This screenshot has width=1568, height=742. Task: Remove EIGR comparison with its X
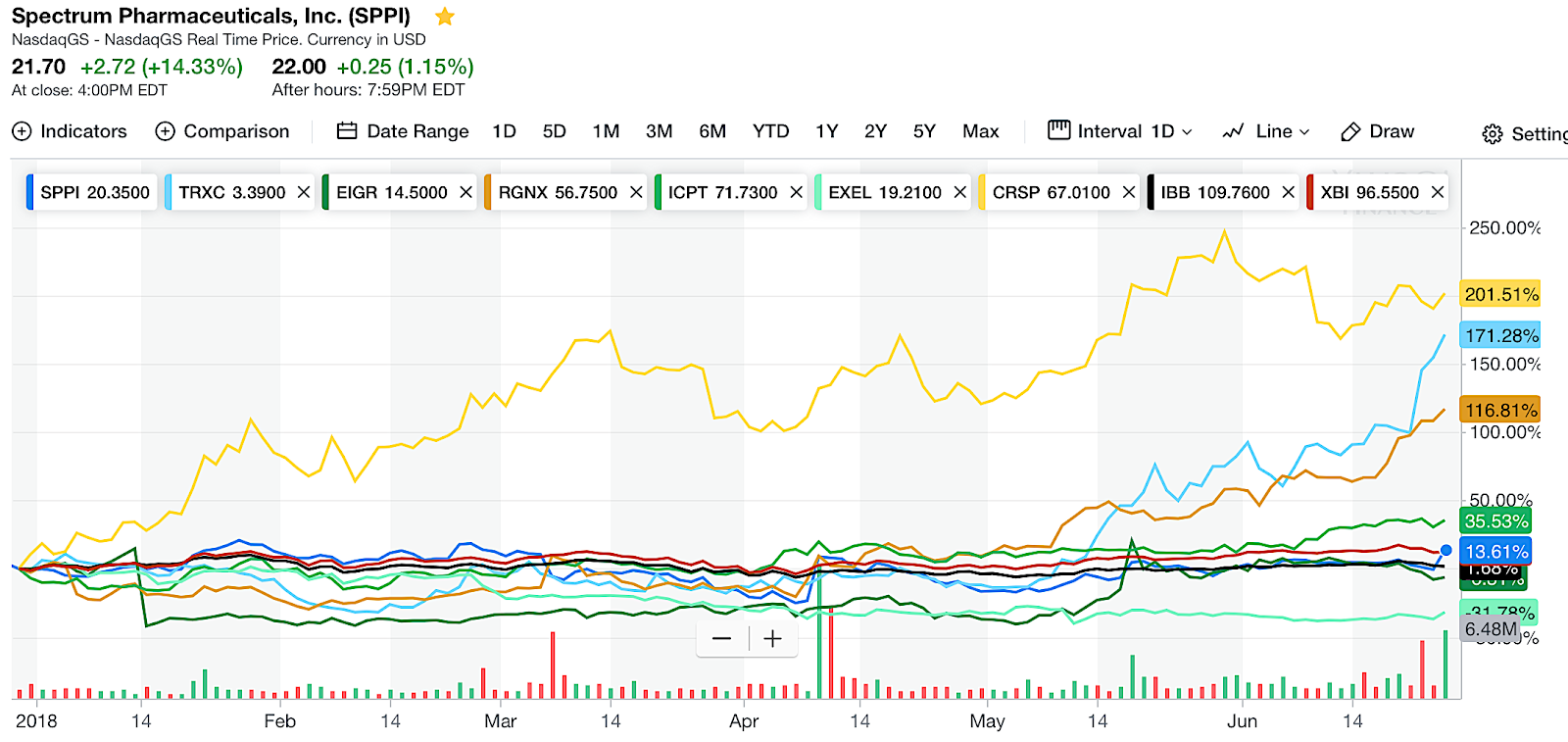(x=465, y=192)
